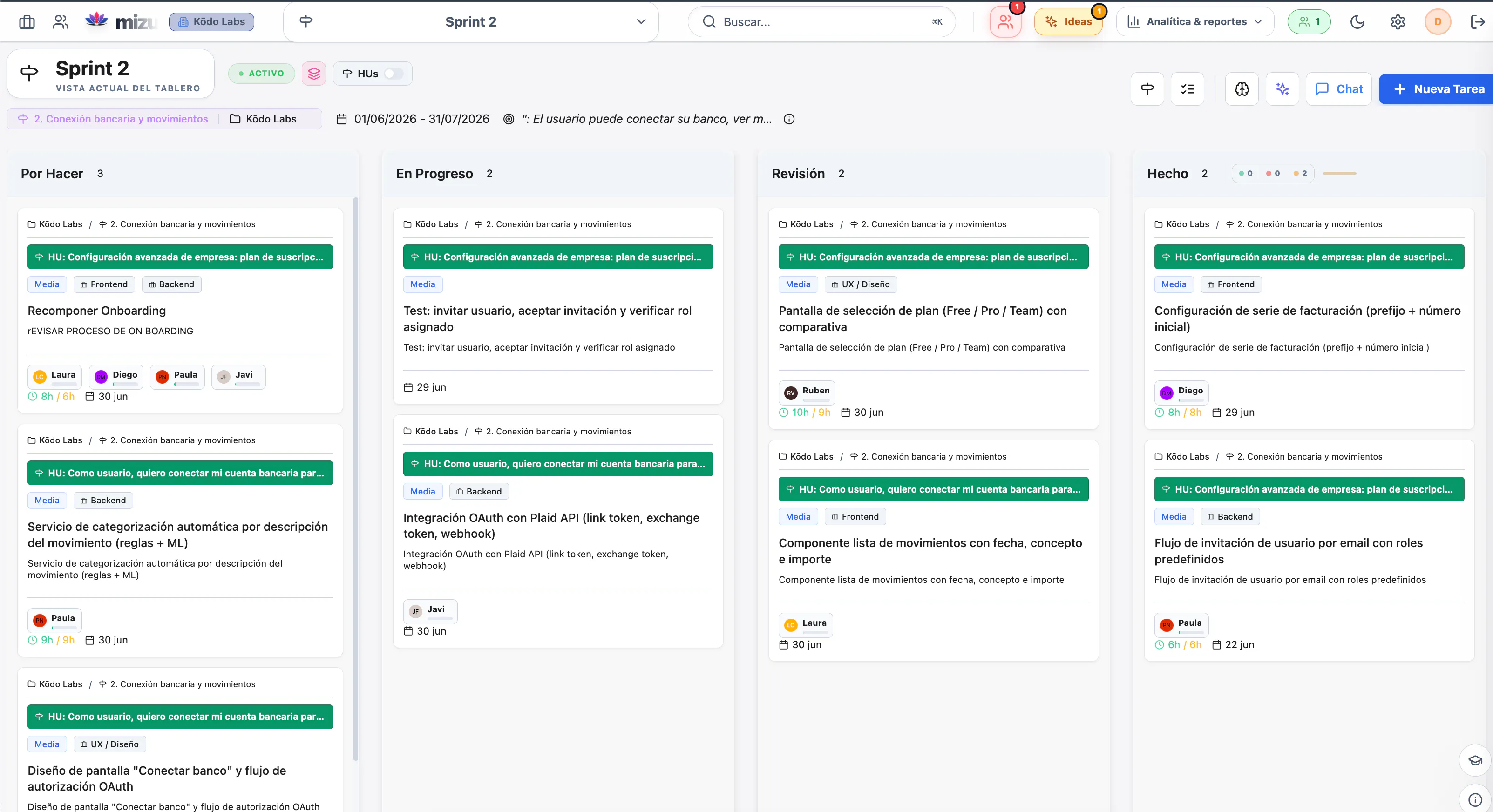Open the checklist view icon button
This screenshot has width=1493, height=812.
1187,88
